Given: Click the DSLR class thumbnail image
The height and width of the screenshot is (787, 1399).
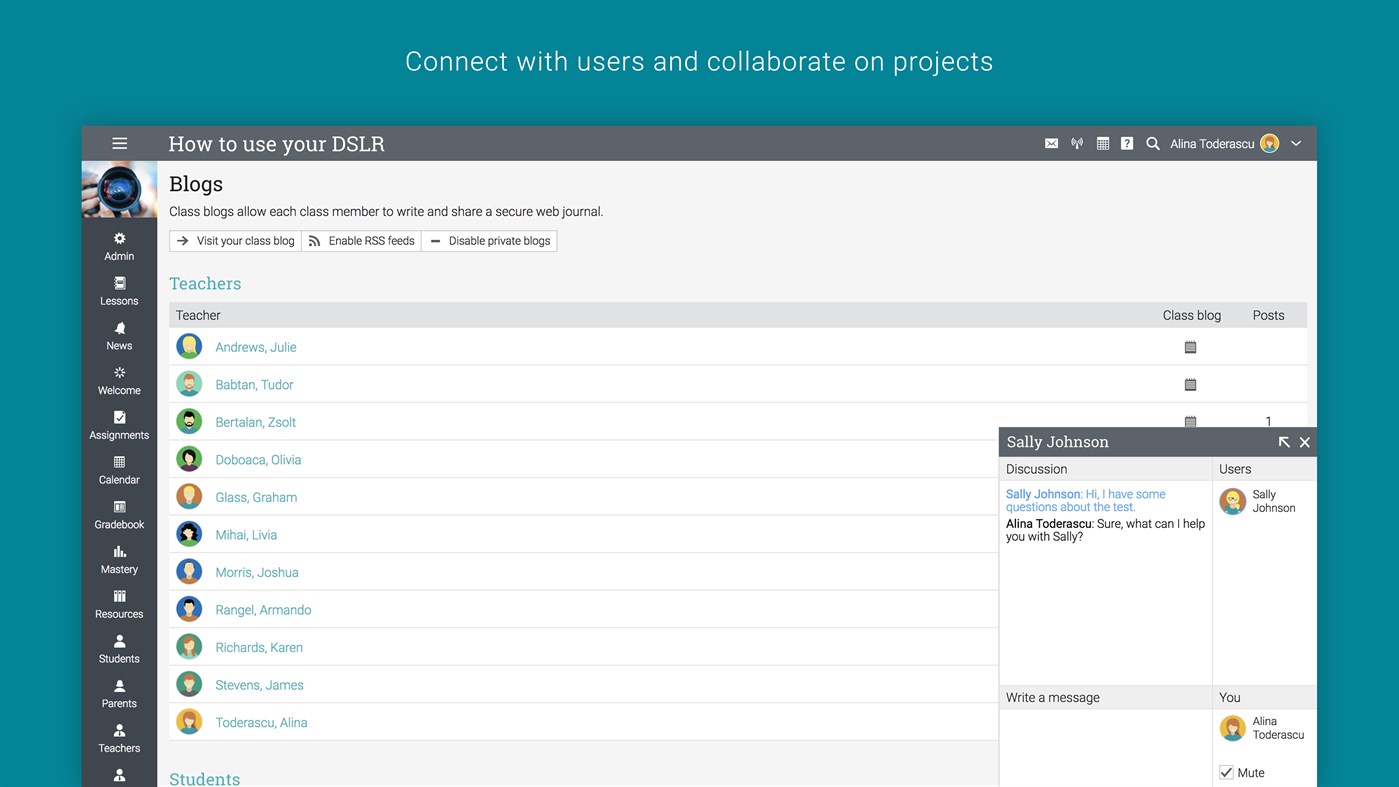Looking at the screenshot, I should coord(119,190).
